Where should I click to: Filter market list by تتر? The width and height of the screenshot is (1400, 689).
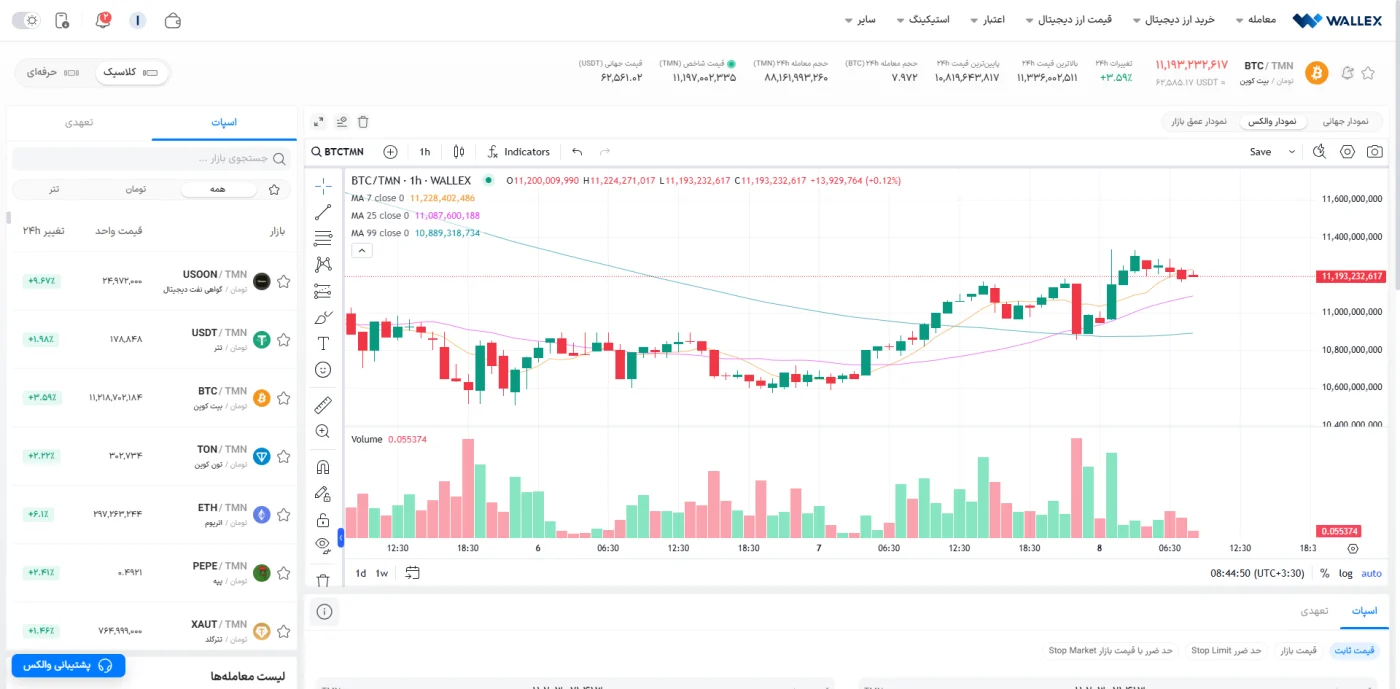(54, 189)
